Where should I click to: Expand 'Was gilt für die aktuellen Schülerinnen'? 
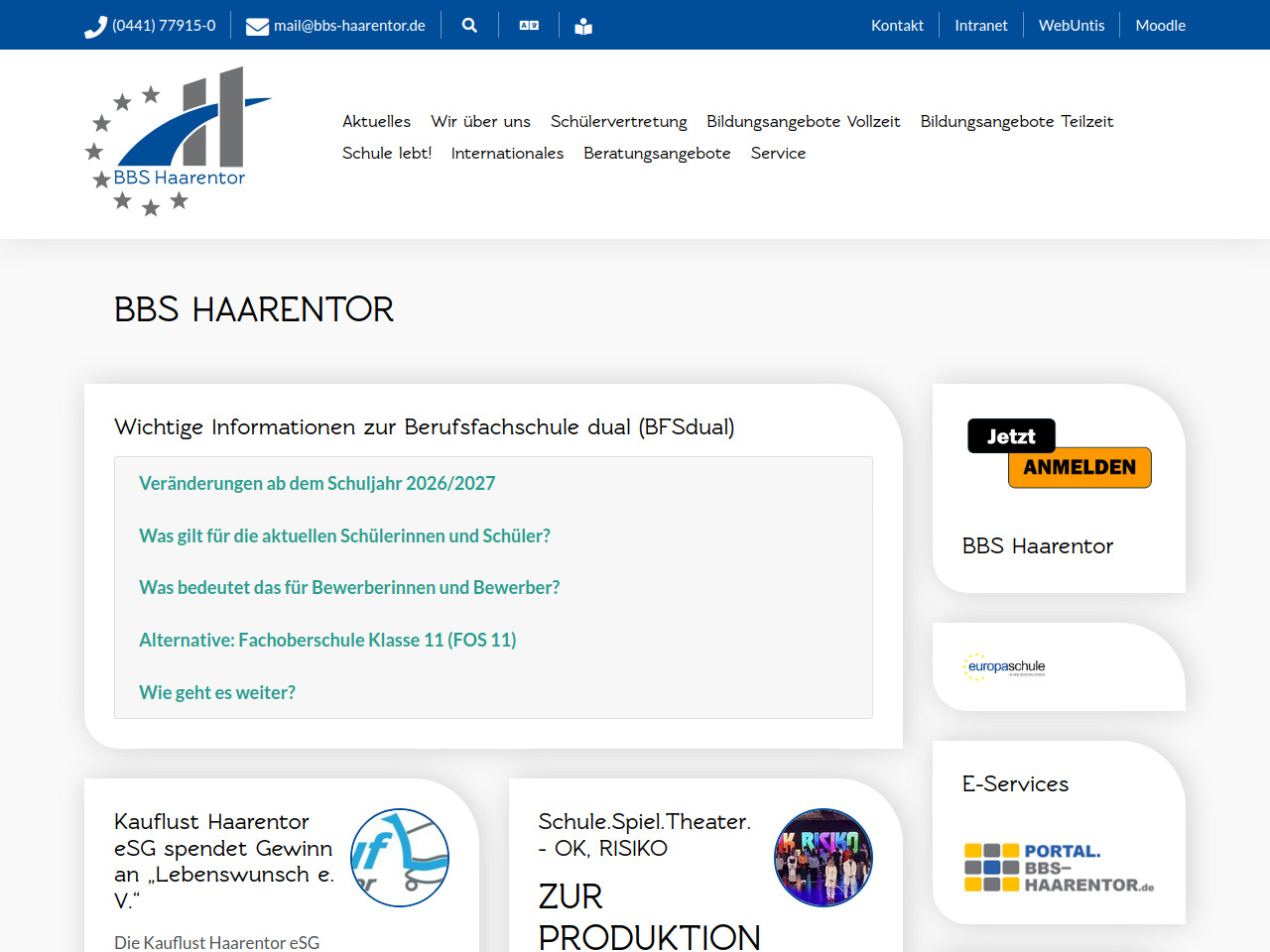point(344,535)
